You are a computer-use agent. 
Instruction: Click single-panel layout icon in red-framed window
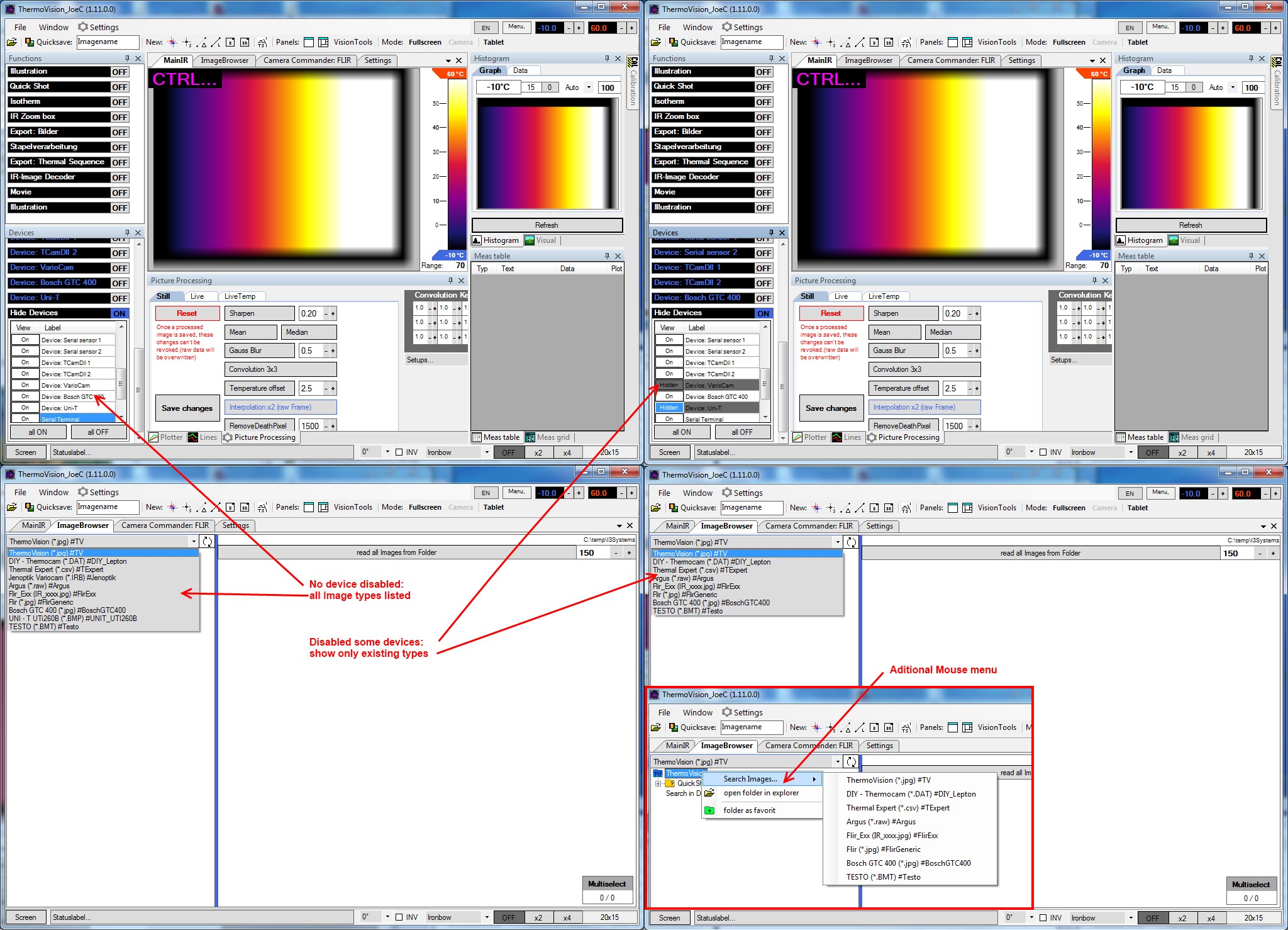[x=953, y=727]
